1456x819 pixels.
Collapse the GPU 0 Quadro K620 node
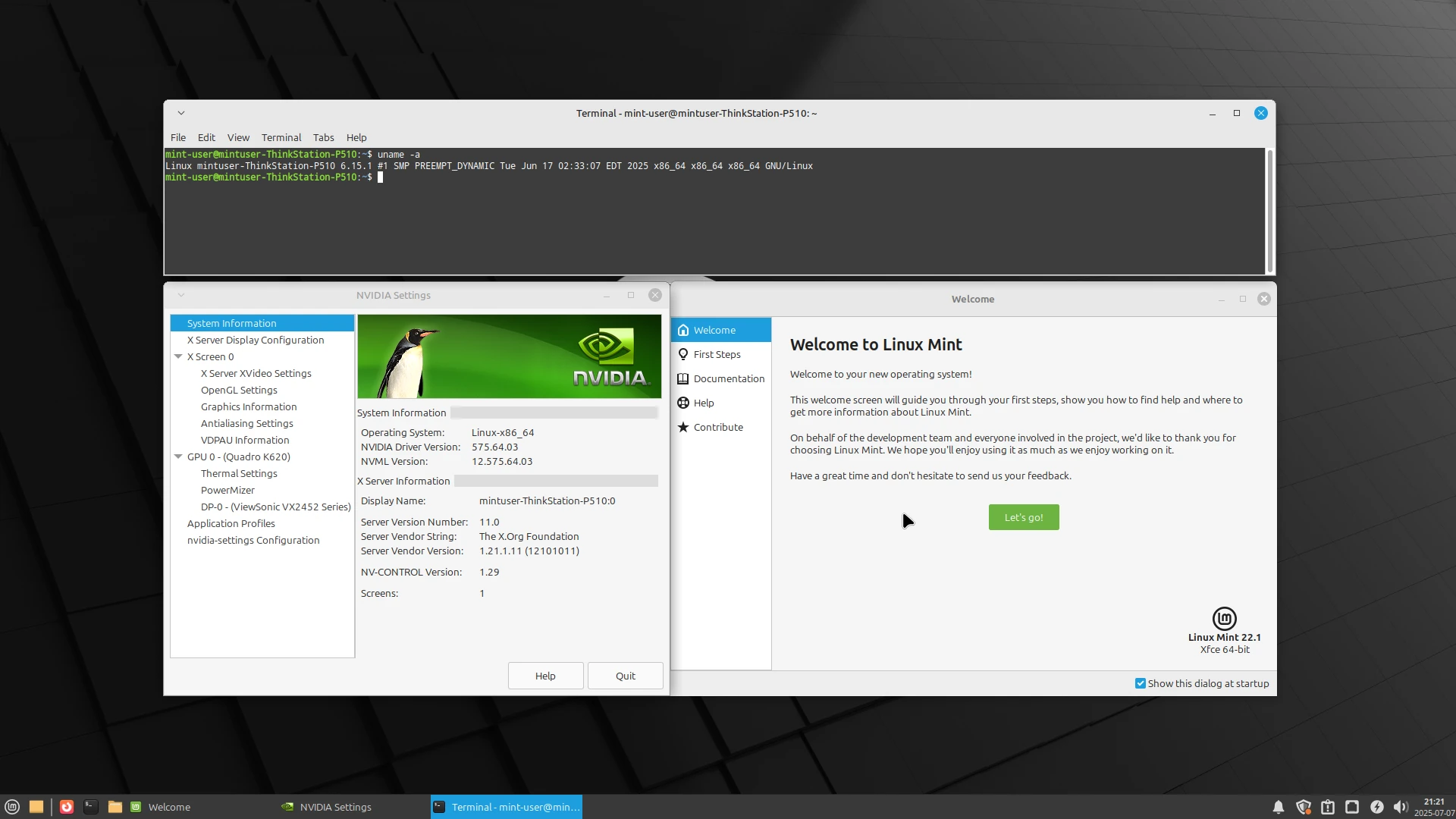click(x=178, y=457)
